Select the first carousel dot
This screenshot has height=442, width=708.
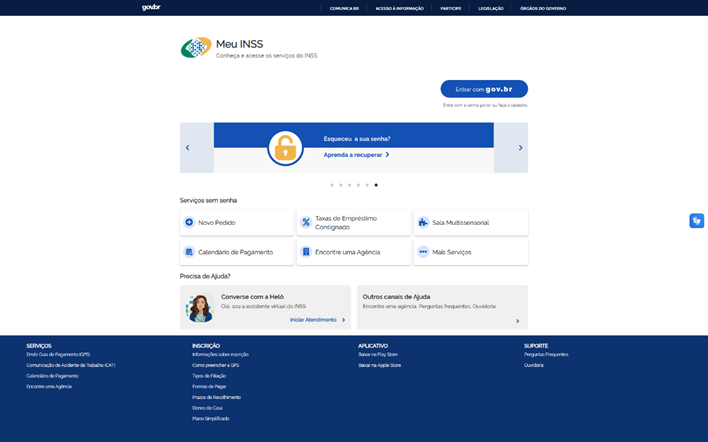tap(332, 185)
